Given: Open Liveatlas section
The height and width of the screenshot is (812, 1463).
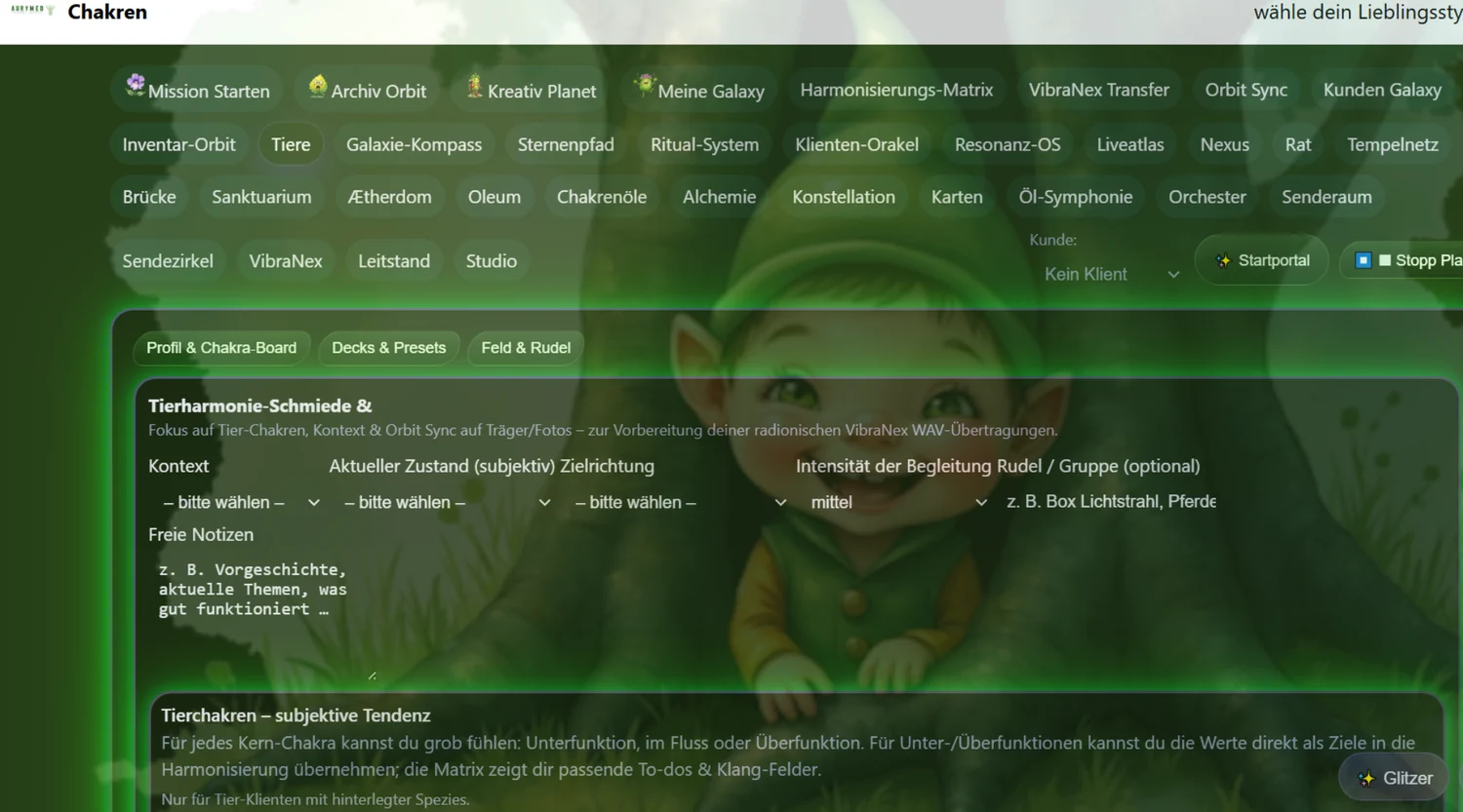Looking at the screenshot, I should [x=1130, y=144].
